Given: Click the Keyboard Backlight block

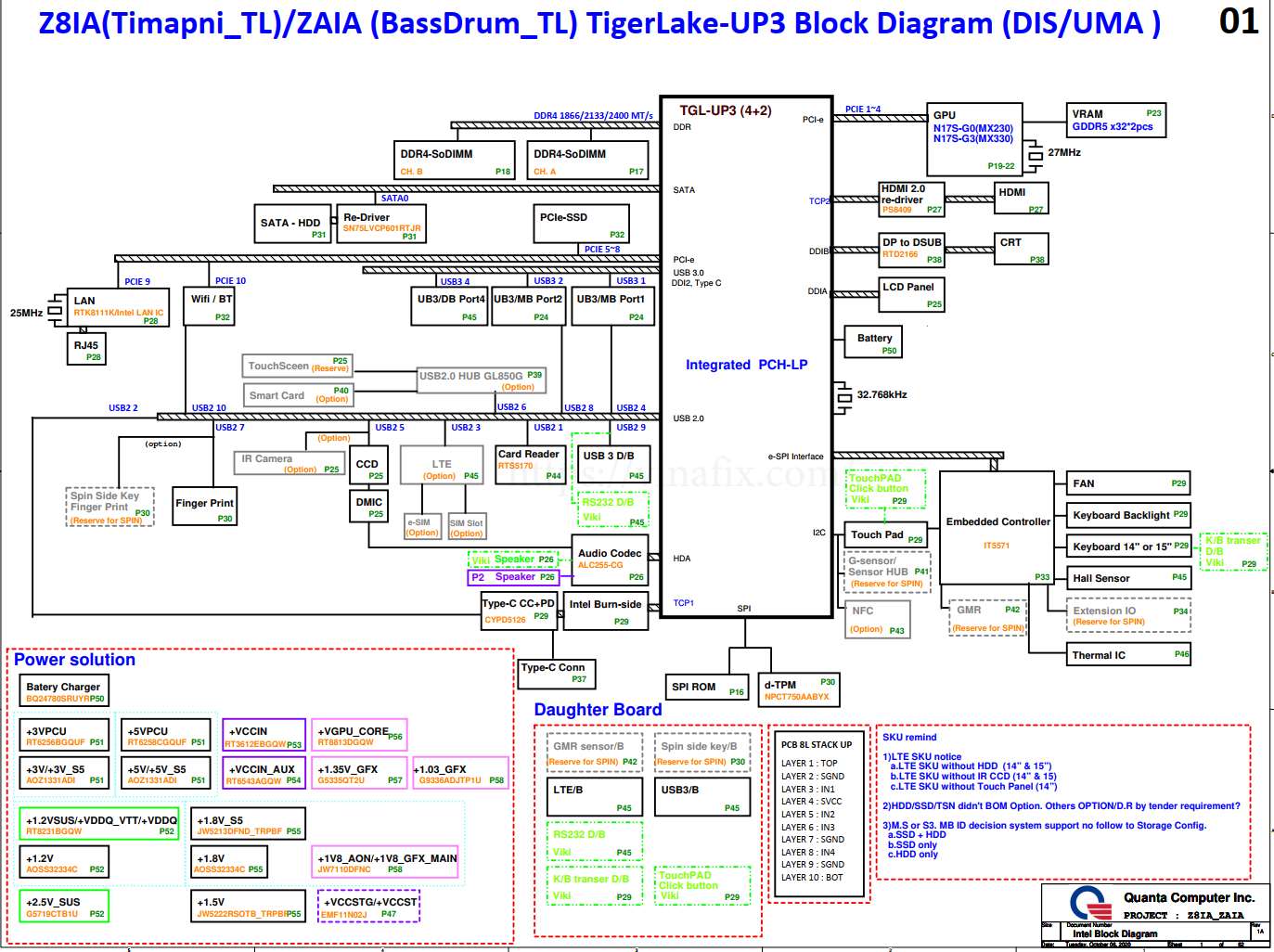Looking at the screenshot, I should pyautogui.click(x=1129, y=515).
